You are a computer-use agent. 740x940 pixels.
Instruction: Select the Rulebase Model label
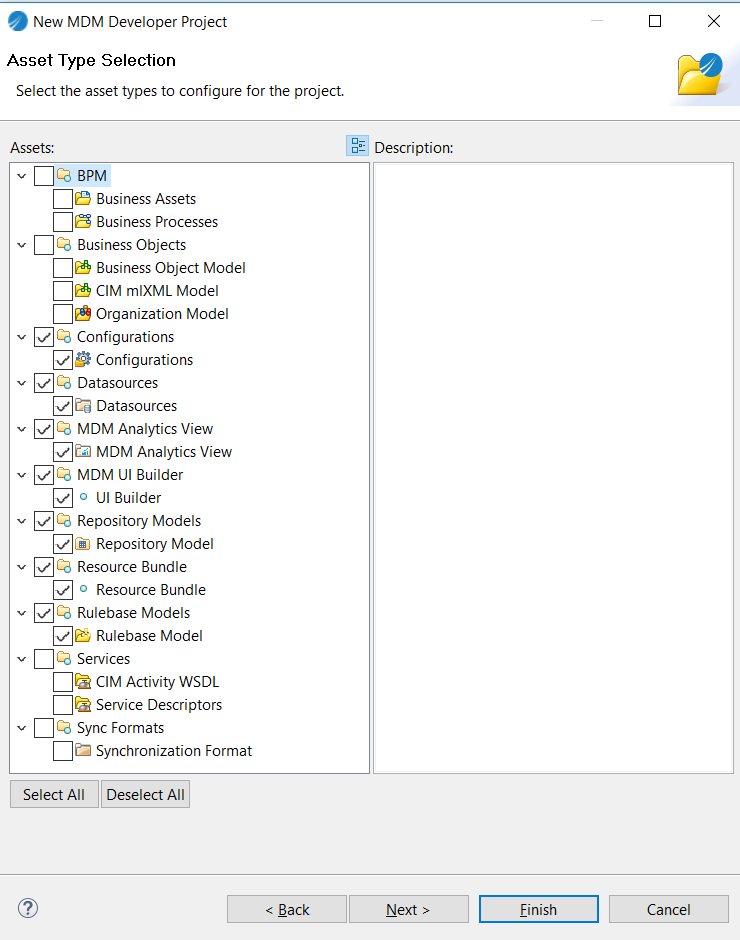pos(149,635)
